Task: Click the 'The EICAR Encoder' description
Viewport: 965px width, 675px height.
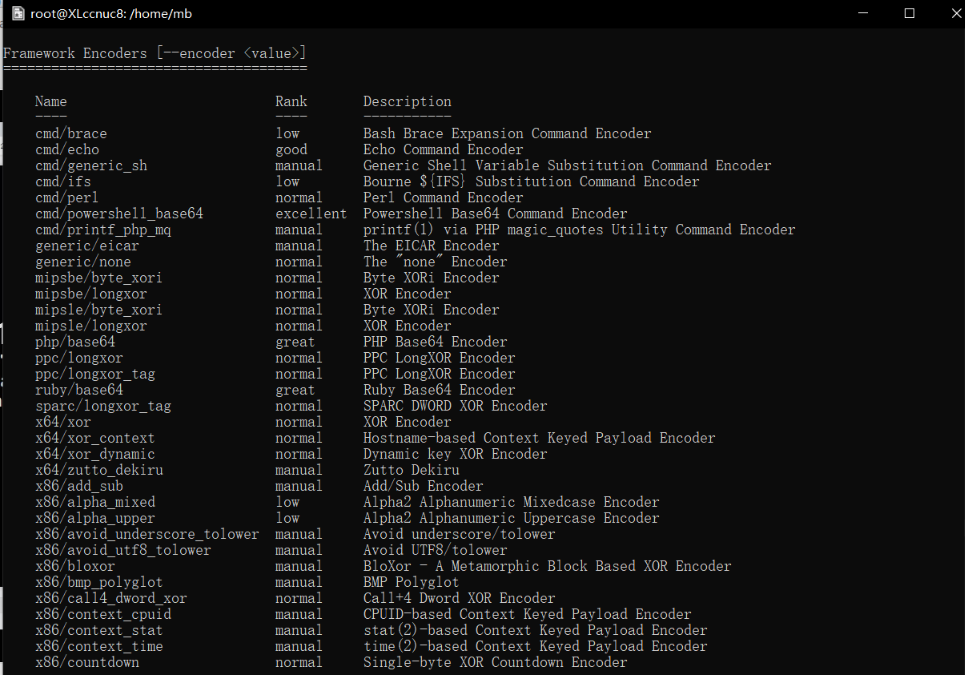Action: 431,246
